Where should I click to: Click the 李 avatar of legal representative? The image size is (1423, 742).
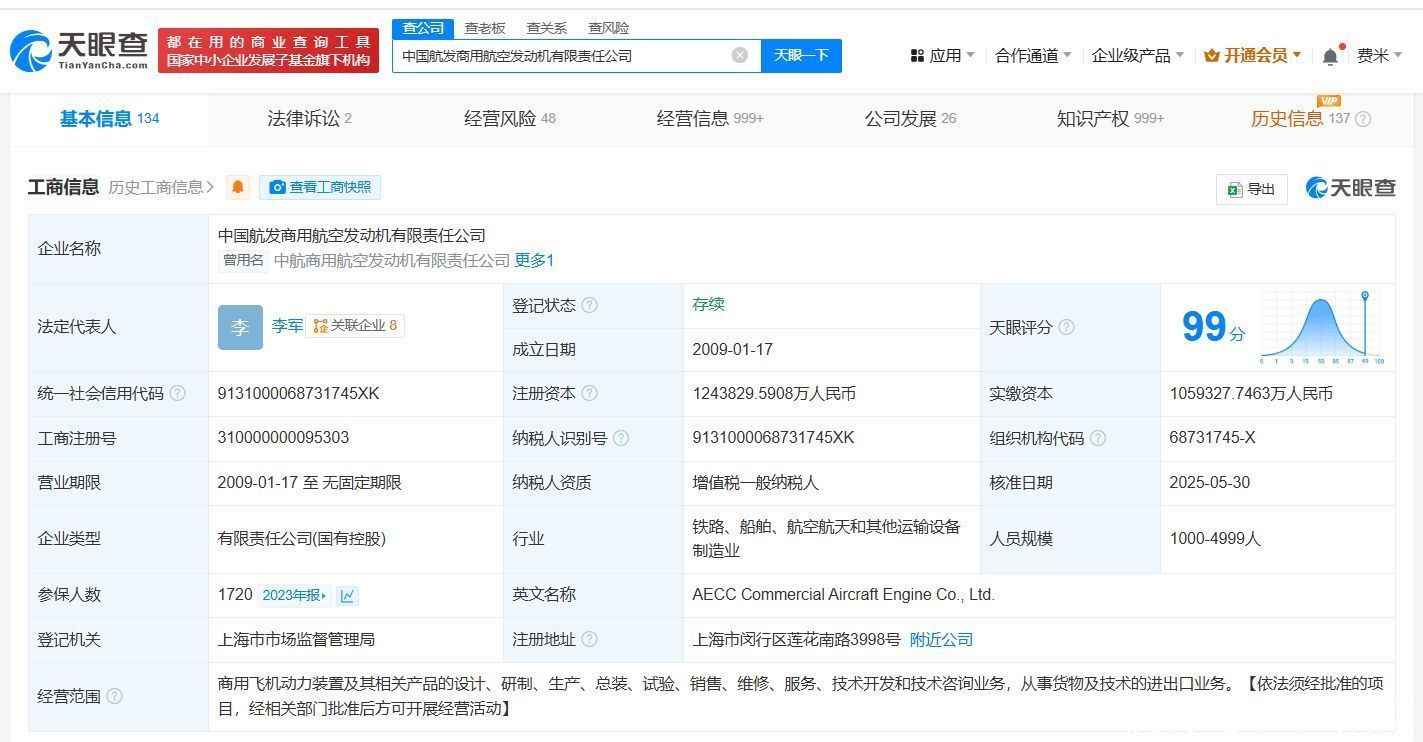pos(240,327)
